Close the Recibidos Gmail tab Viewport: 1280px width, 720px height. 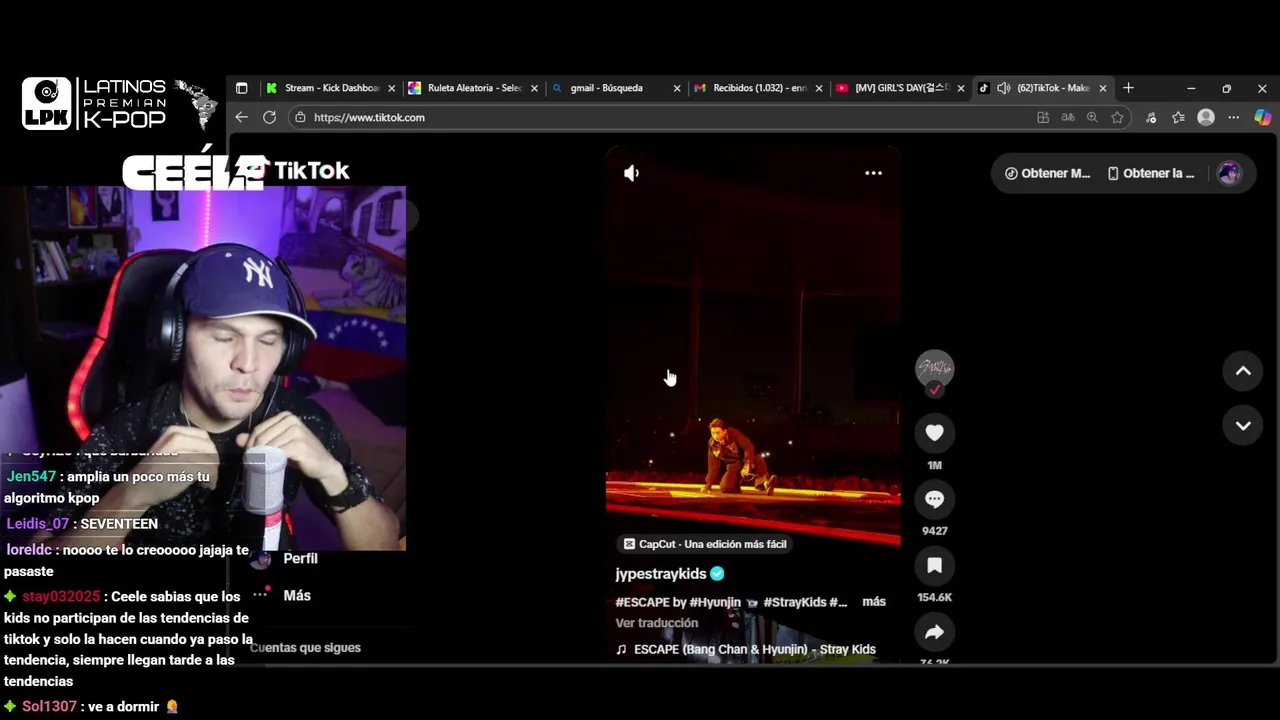point(819,88)
